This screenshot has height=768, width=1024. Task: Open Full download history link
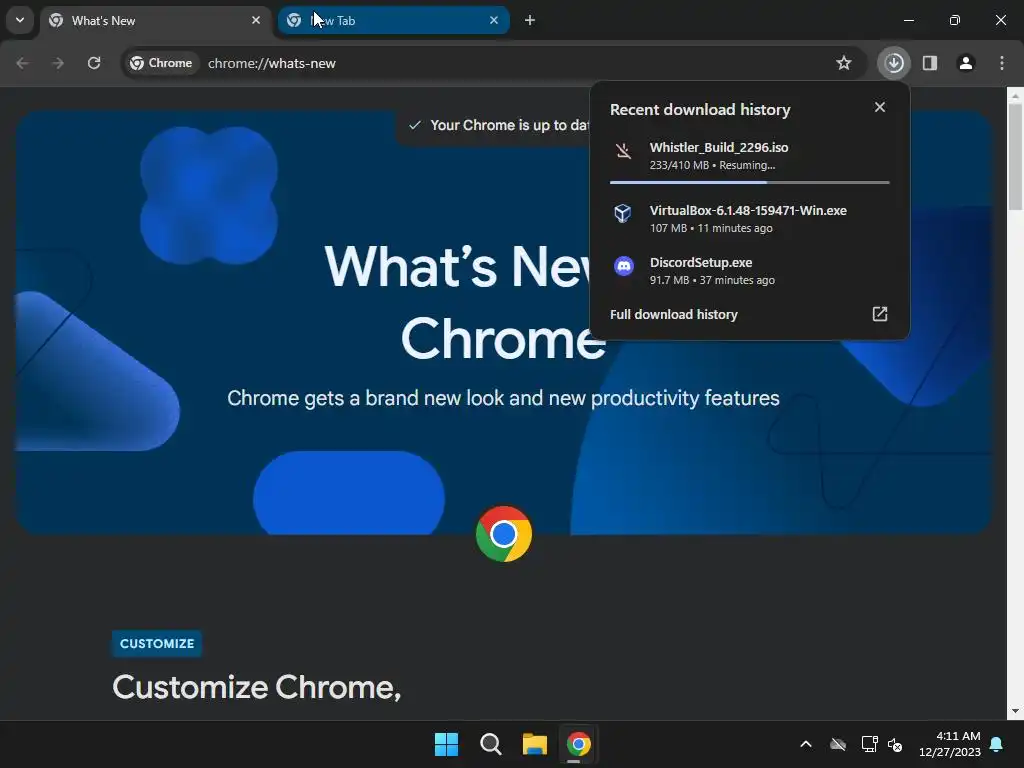tap(673, 314)
